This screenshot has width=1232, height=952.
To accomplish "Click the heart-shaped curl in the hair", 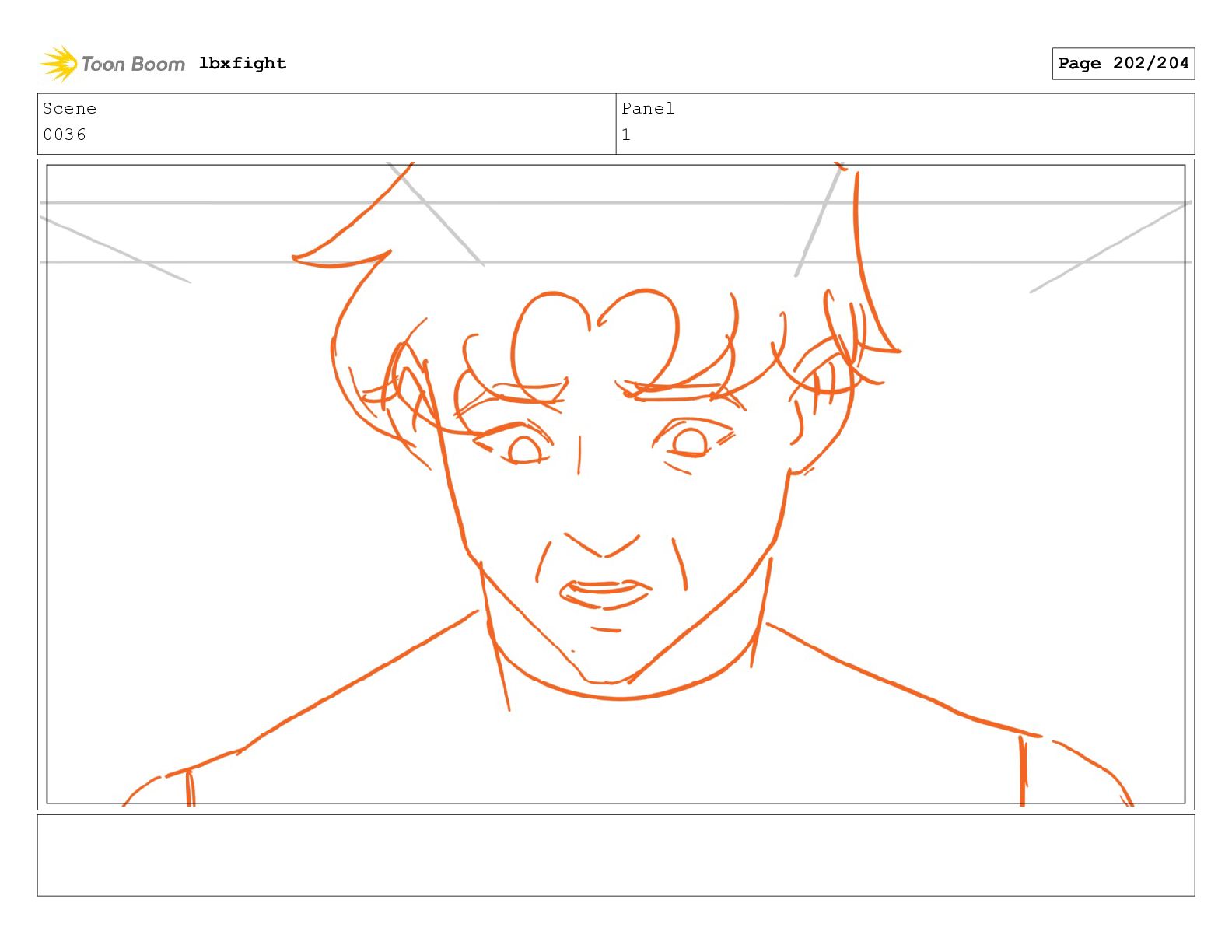I will (x=595, y=338).
